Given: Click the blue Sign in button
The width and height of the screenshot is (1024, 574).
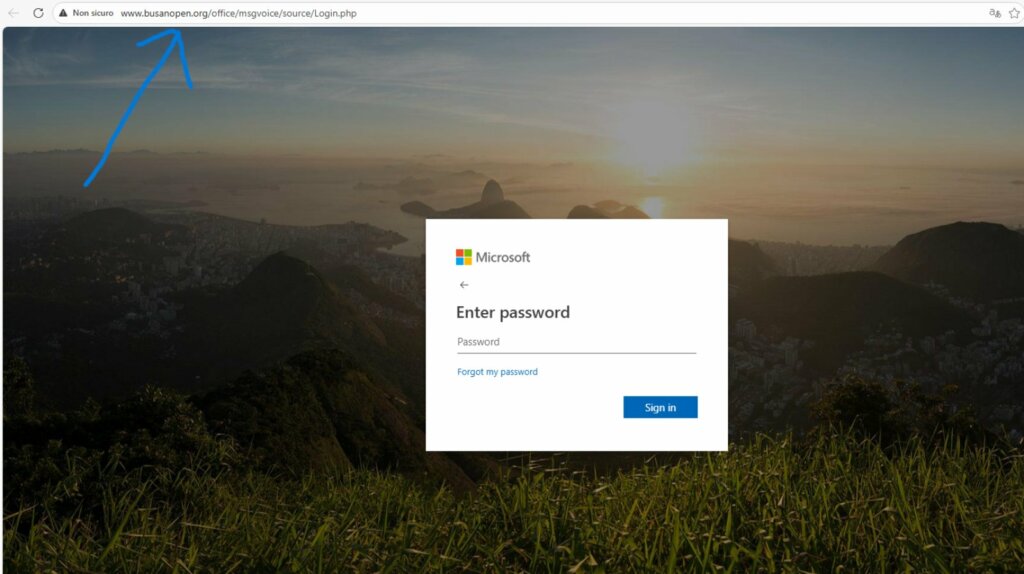Looking at the screenshot, I should [x=660, y=407].
